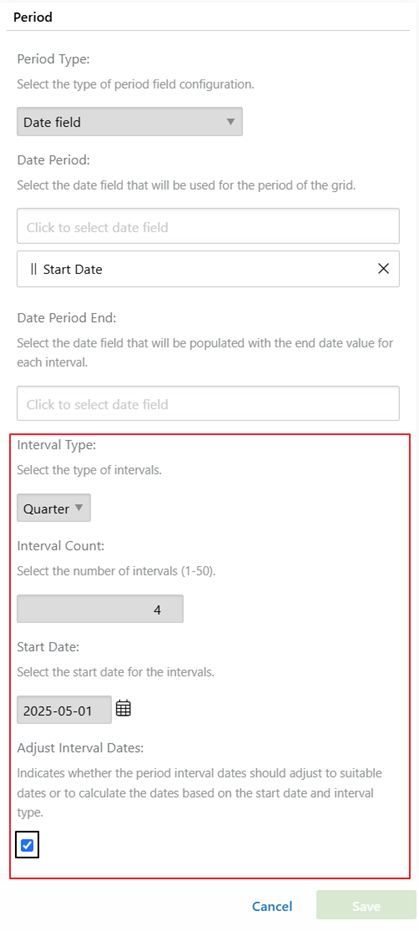Viewport: 419px width, 931px height.
Task: Open the calendar picker icon beside 2025-05-01
Action: tap(123, 708)
